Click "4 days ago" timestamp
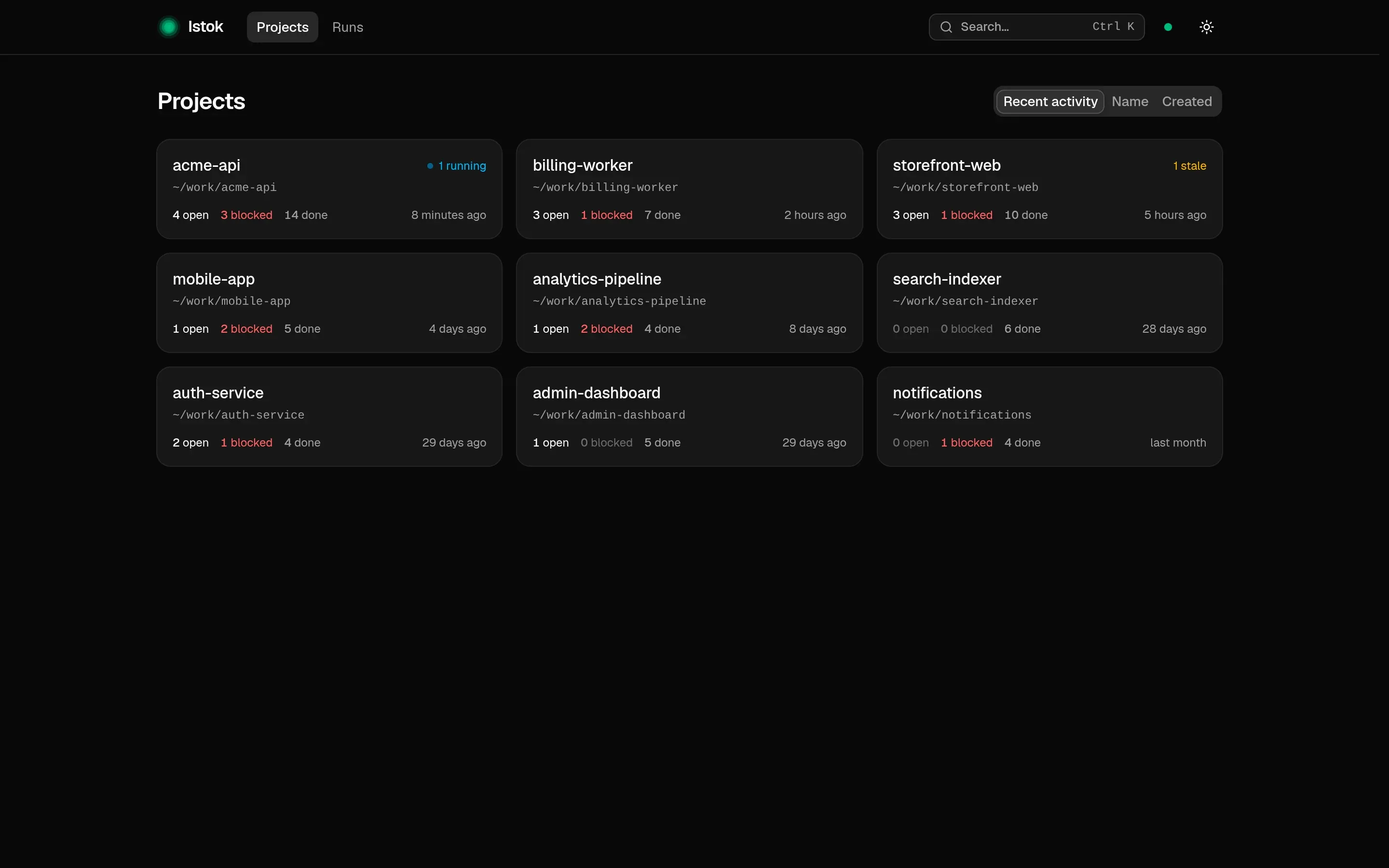 (457, 329)
